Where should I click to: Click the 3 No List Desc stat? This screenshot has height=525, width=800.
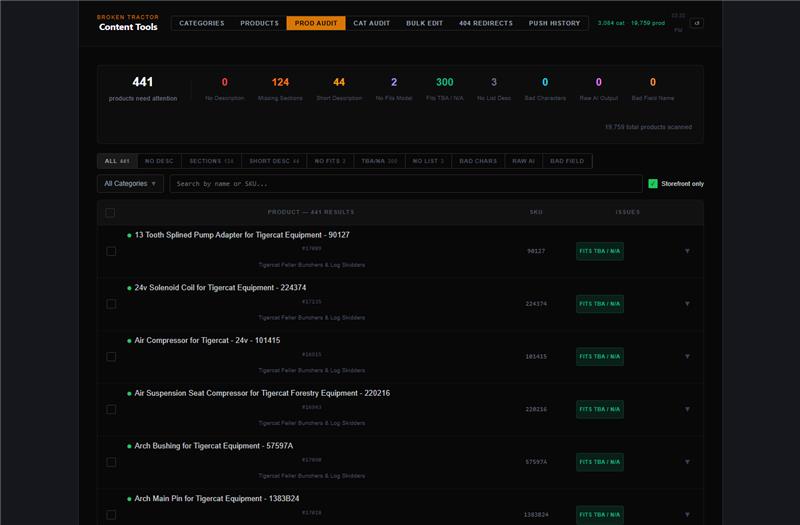click(x=493, y=88)
